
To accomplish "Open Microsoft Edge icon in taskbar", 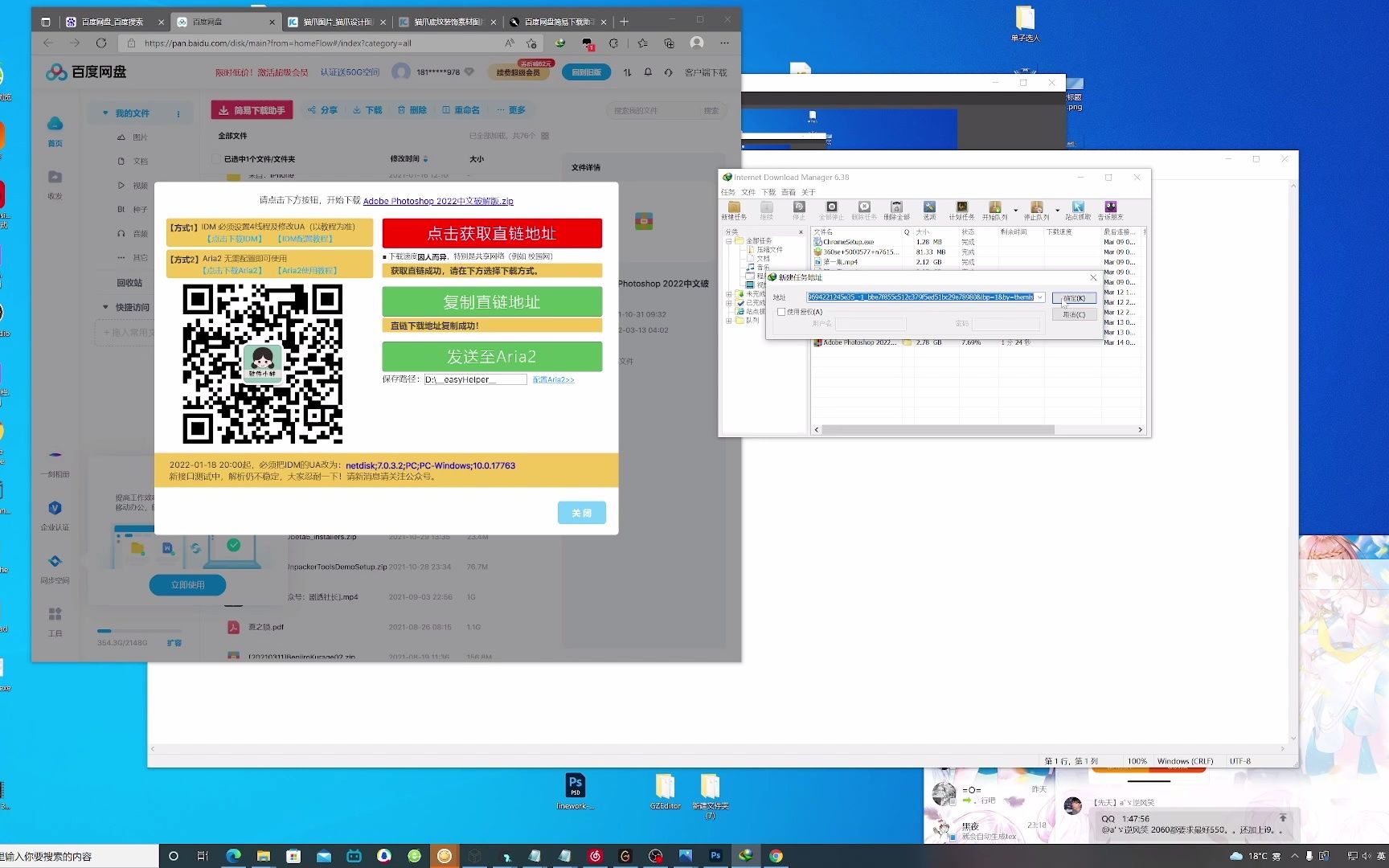I will point(233,856).
